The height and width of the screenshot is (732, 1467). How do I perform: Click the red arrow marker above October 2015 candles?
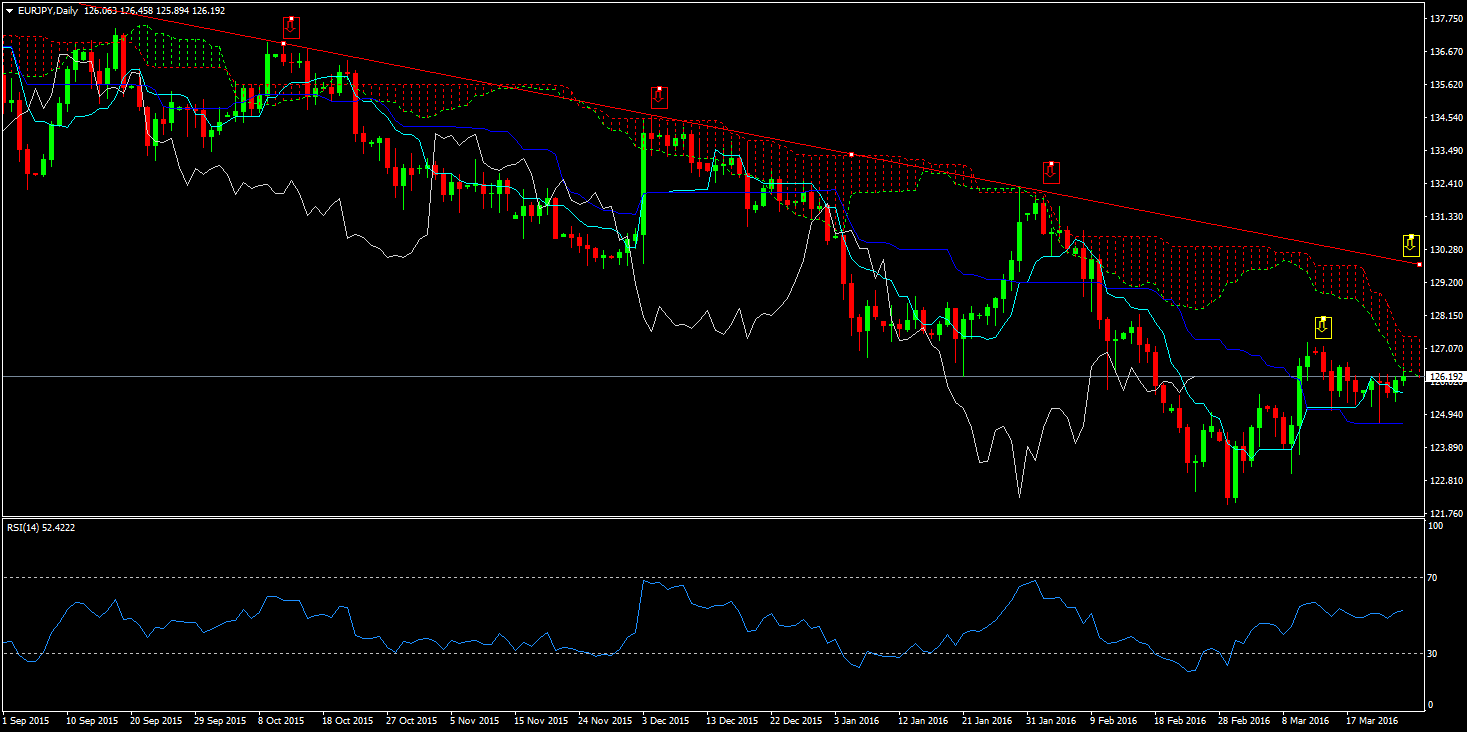coord(291,28)
